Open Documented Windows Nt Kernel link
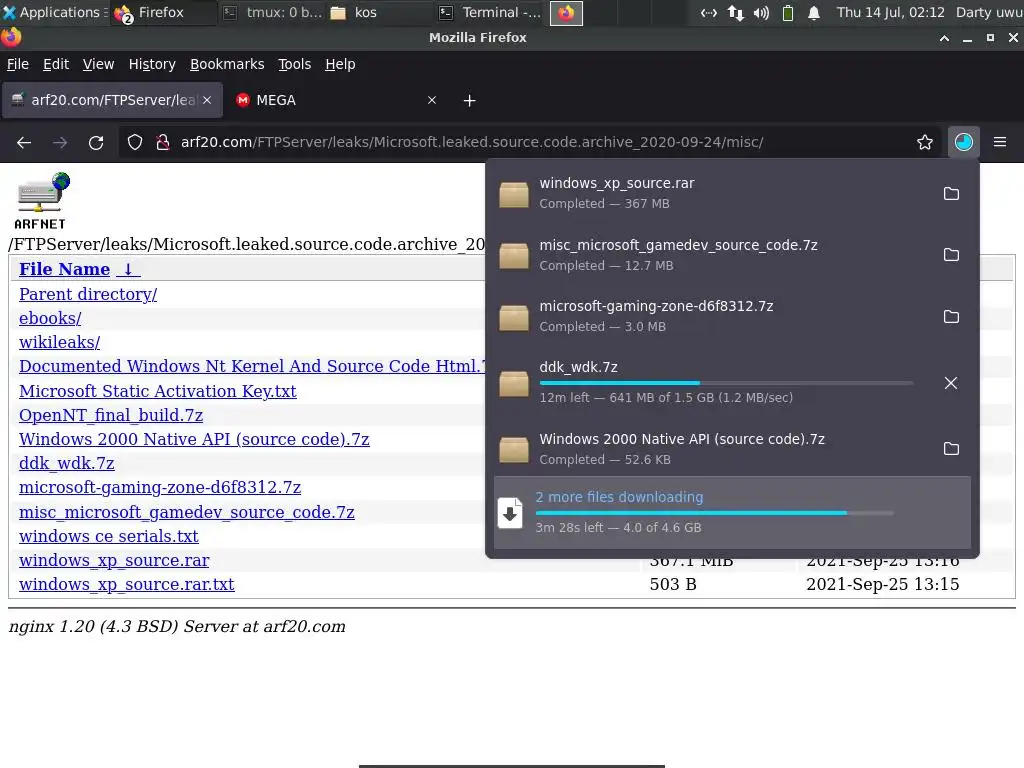Viewport: 1024px width, 768px height. click(x=252, y=366)
